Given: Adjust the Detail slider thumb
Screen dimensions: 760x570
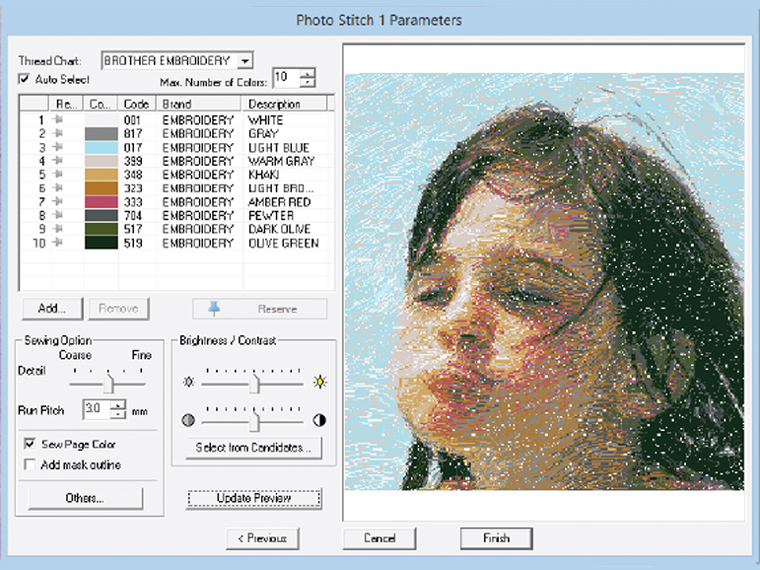Looking at the screenshot, I should 109,383.
